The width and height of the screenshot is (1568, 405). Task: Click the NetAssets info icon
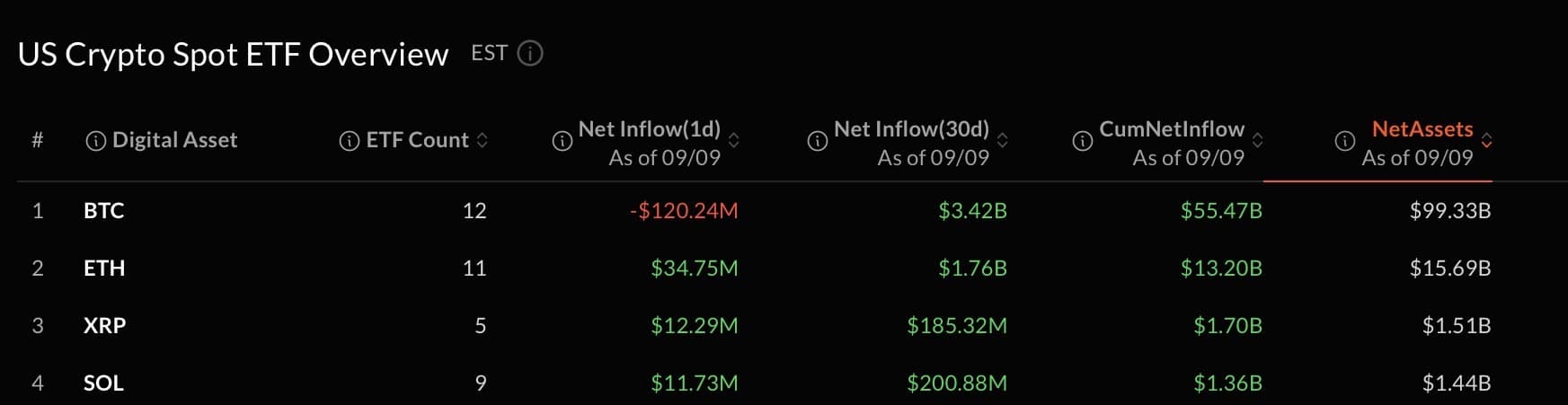[1344, 141]
